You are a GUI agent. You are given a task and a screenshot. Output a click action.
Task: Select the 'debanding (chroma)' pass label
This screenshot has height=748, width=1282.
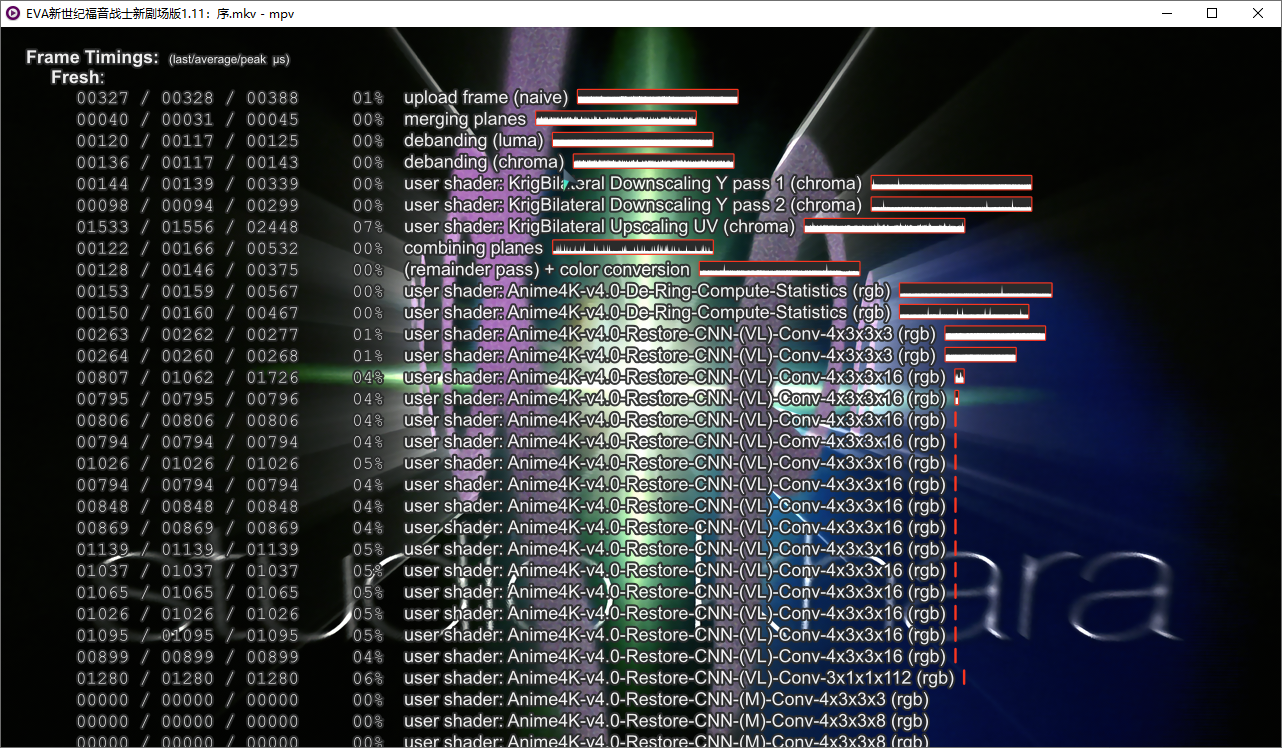click(484, 162)
